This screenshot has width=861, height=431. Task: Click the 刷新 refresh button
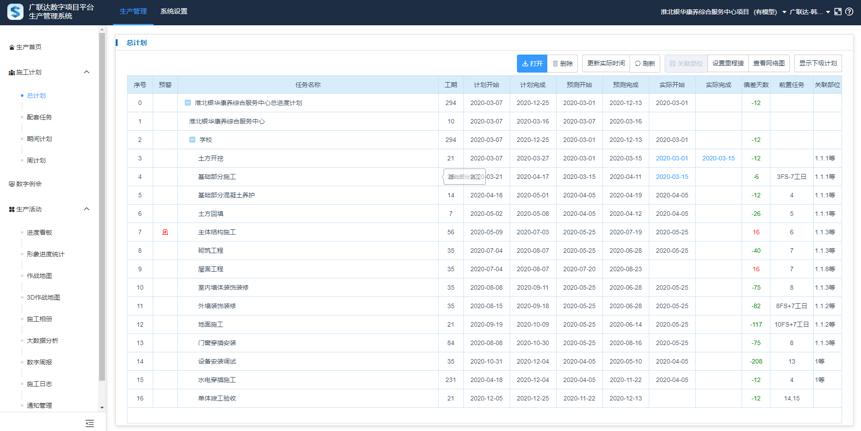tap(645, 64)
